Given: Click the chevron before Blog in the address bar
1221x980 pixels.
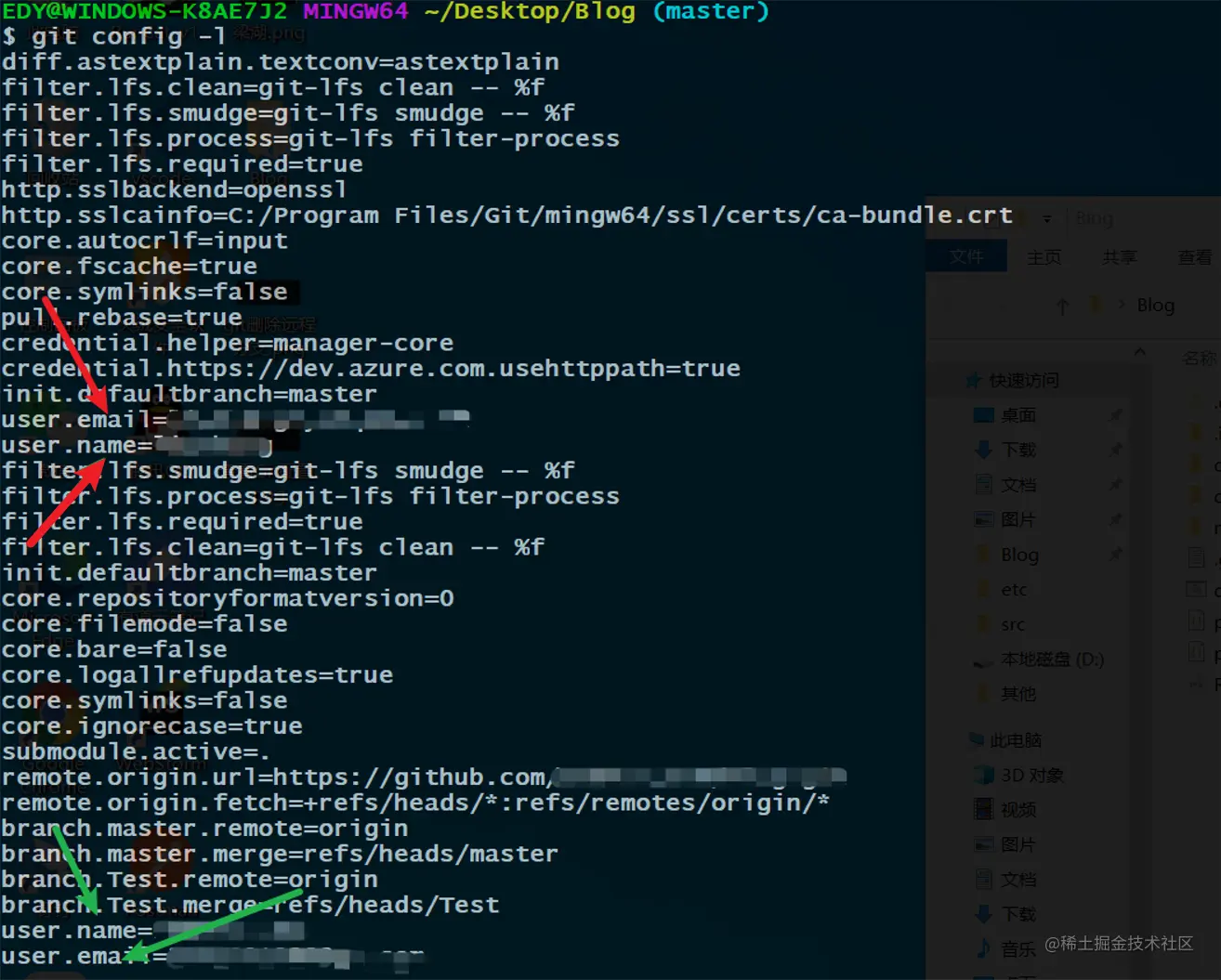Looking at the screenshot, I should point(1121,305).
